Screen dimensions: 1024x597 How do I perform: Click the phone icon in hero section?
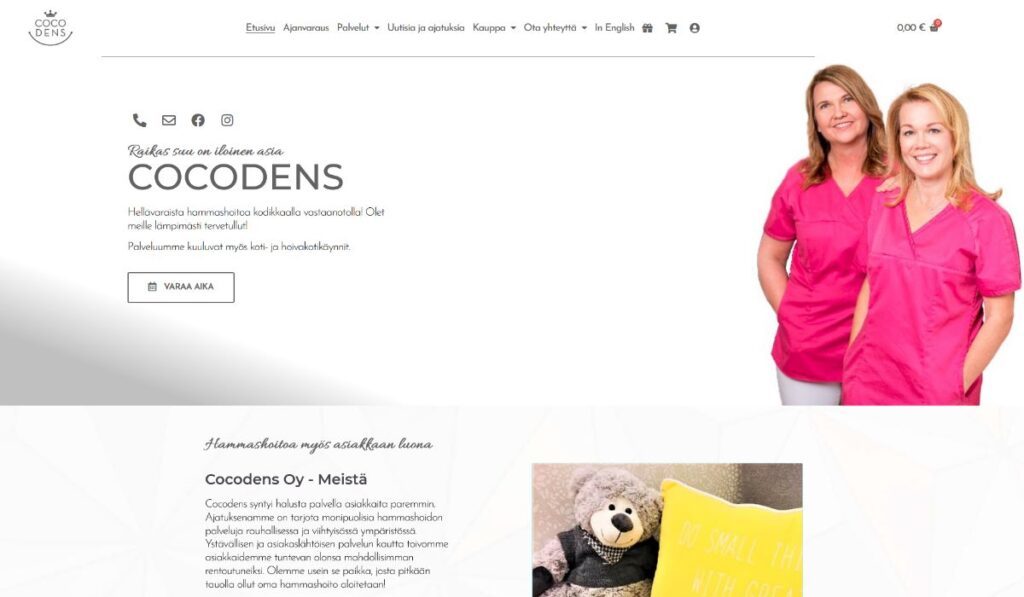tap(140, 120)
